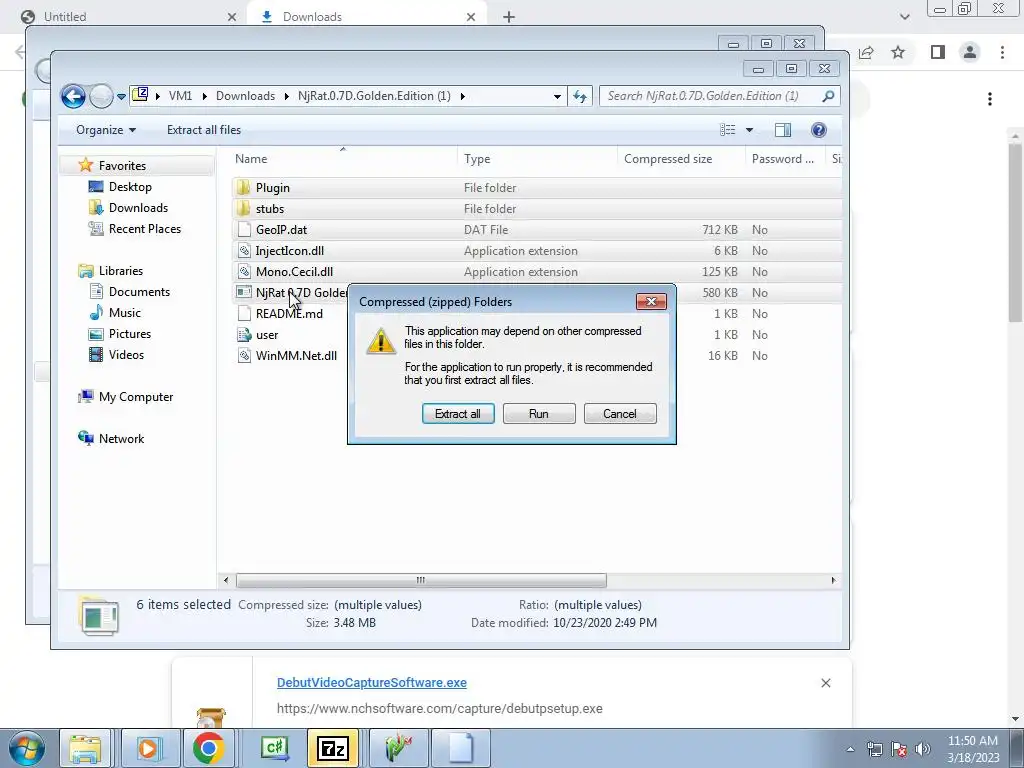The image size is (1024, 768).
Task: Select the WinMM.Net.dll file icon
Action: [244, 356]
